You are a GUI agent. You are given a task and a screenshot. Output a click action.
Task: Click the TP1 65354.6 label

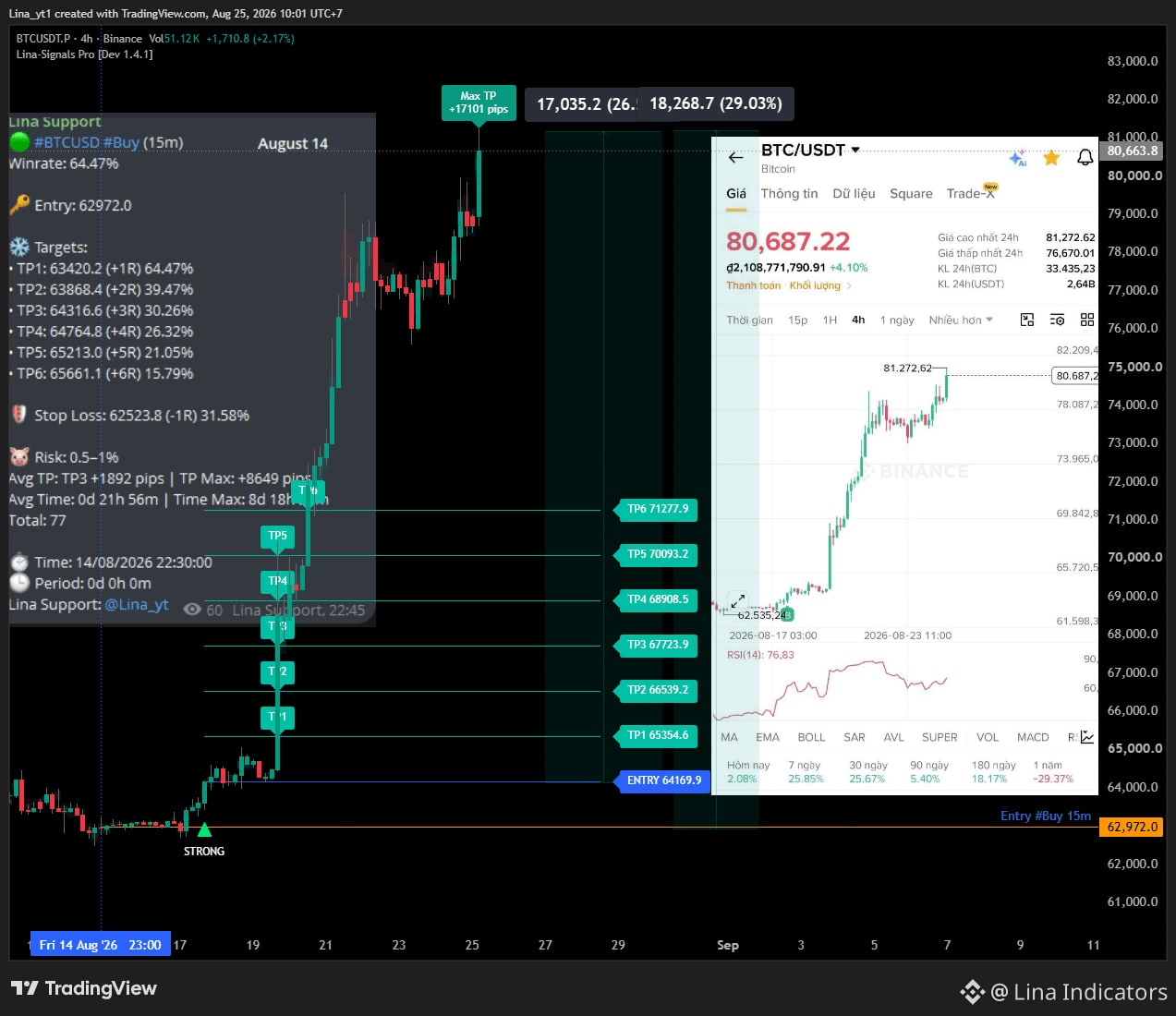[x=658, y=735]
